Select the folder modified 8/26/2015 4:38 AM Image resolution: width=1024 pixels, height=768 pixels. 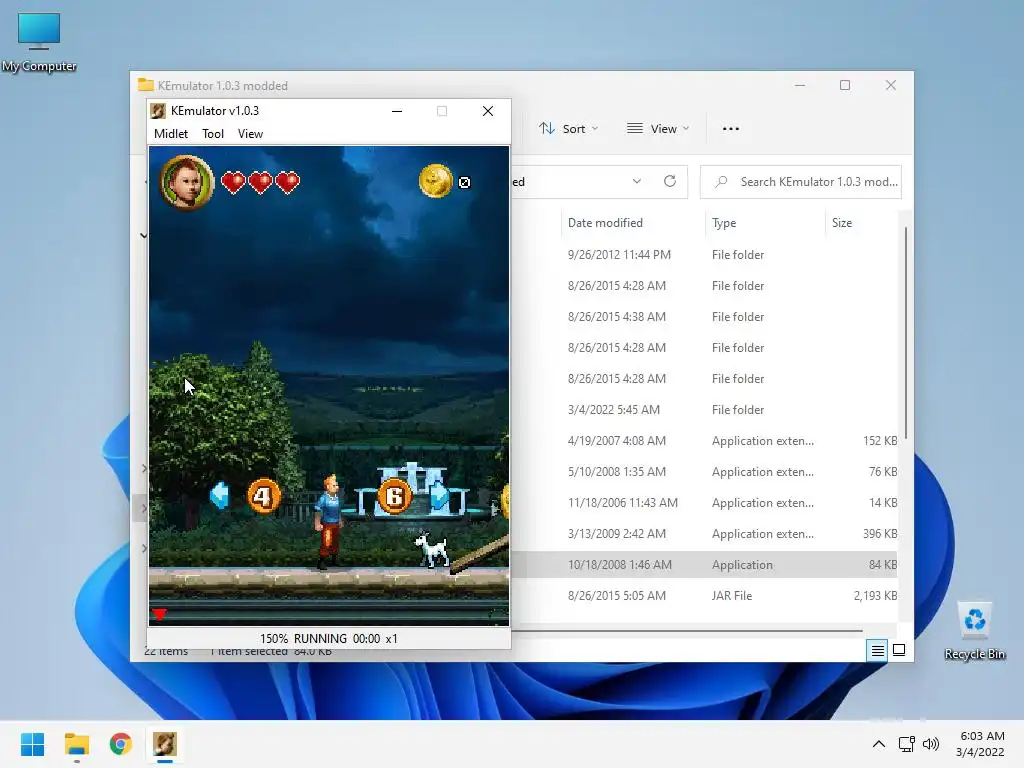[704, 317]
